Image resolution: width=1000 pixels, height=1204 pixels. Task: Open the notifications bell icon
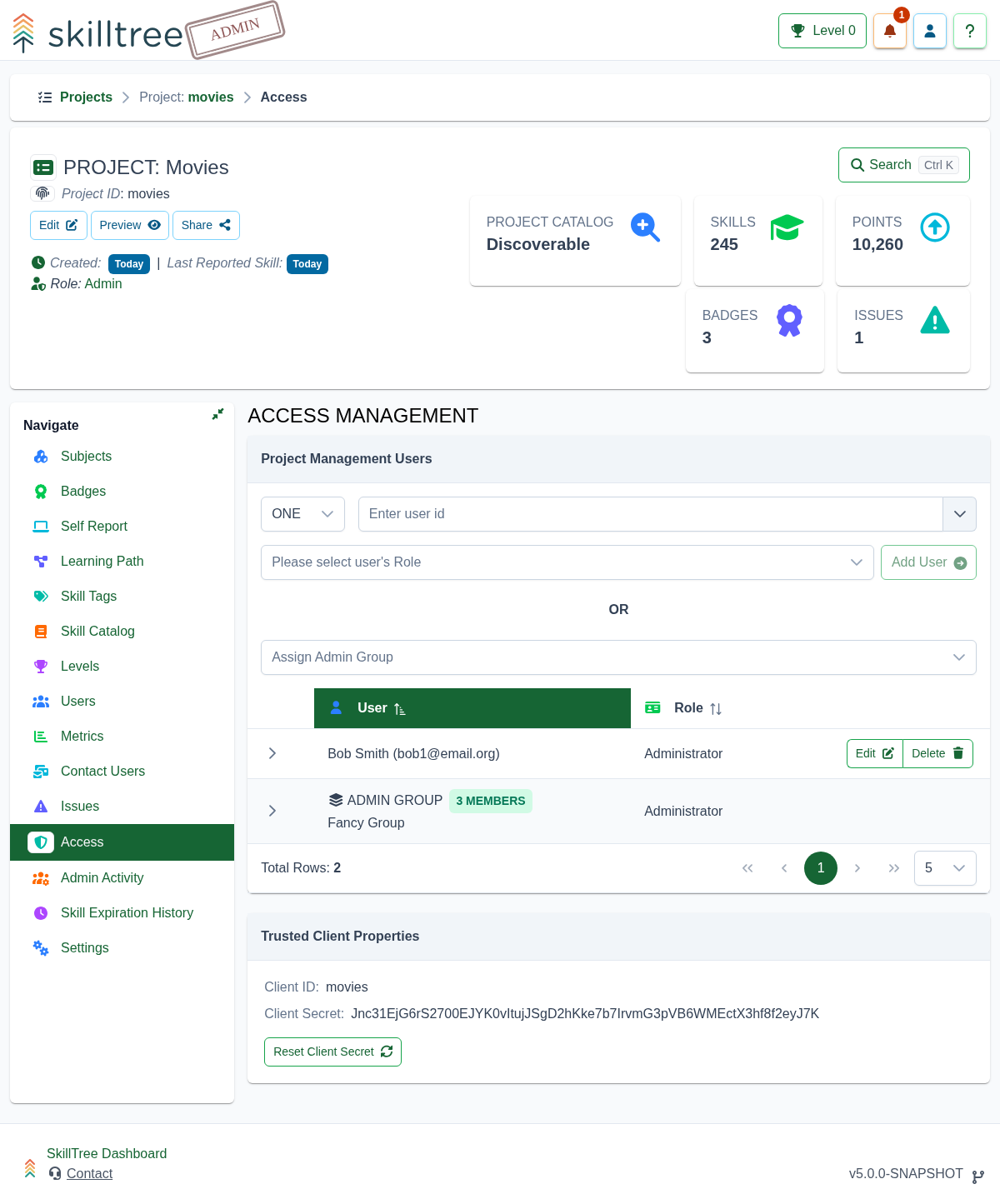pos(889,31)
